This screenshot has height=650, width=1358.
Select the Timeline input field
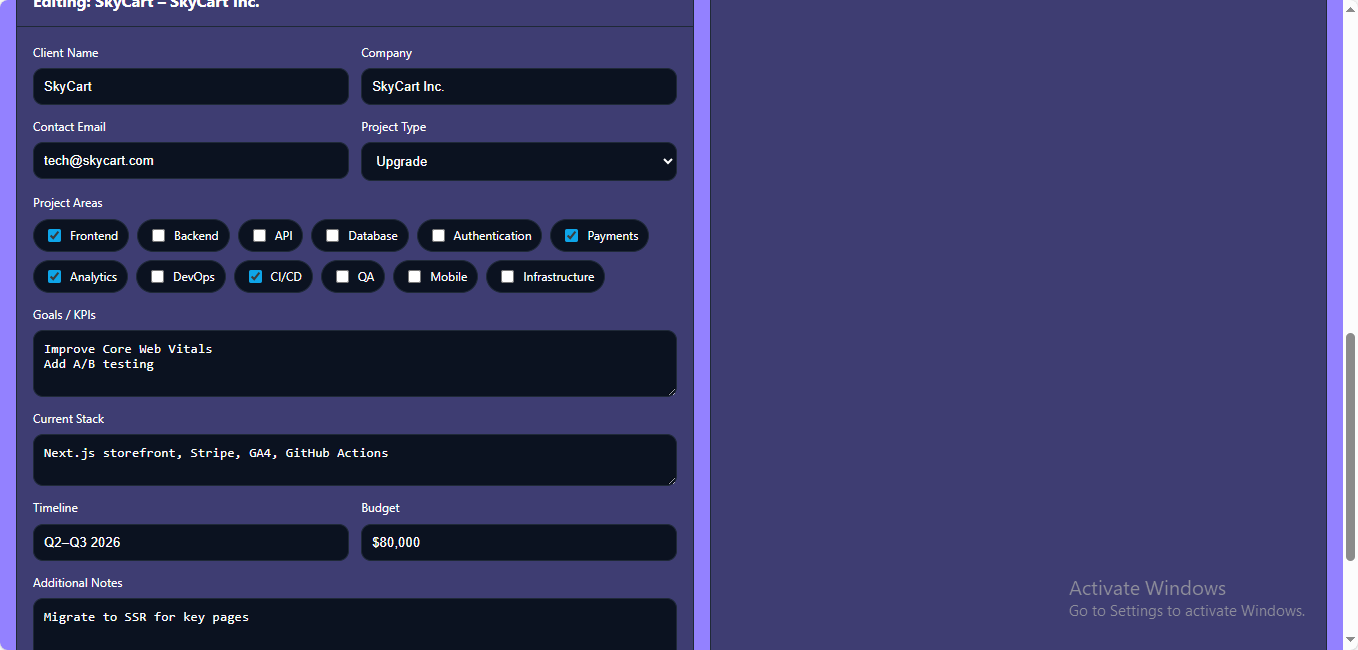[x=191, y=542]
